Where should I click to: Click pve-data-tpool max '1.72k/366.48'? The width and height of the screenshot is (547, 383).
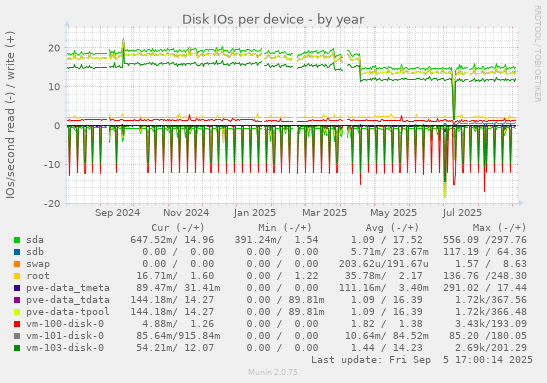(490, 312)
